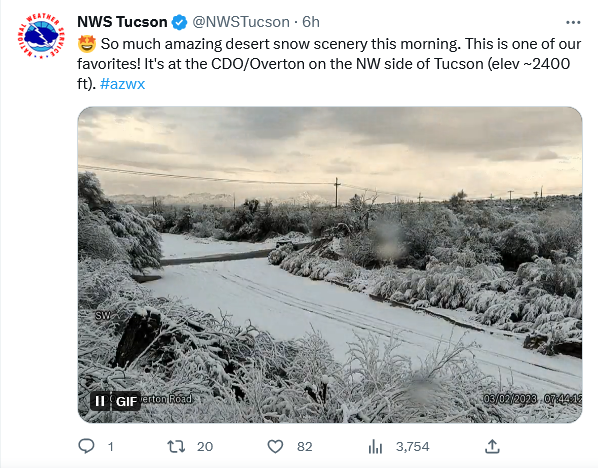Click the 3,754 views count
The image size is (598, 468).
(413, 447)
